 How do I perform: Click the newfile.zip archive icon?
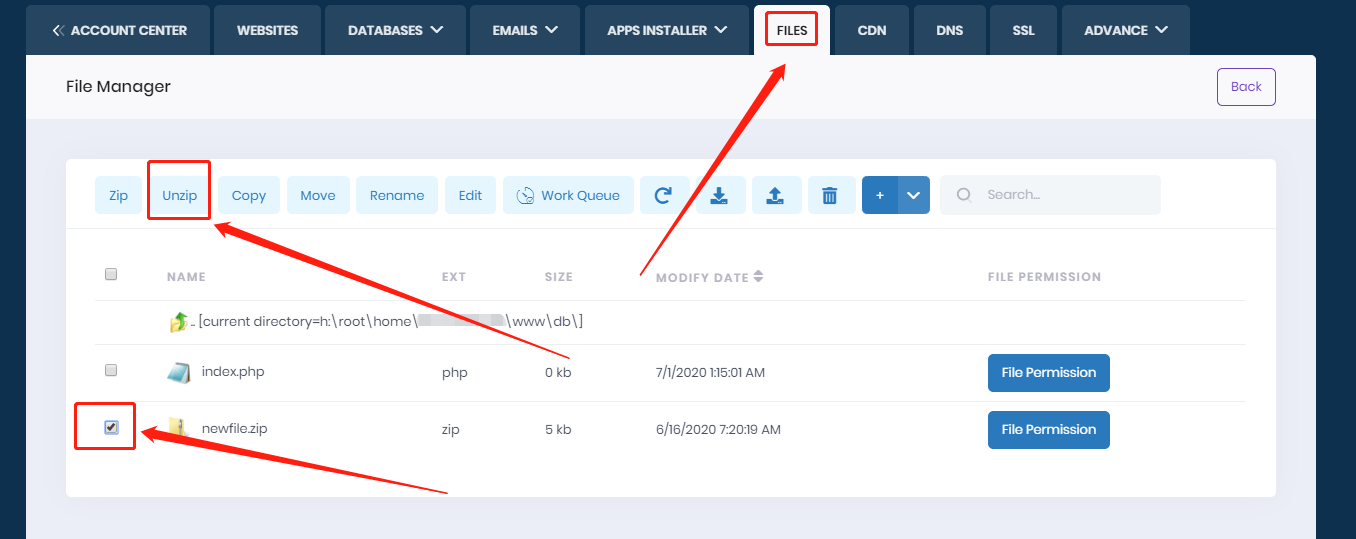178,429
